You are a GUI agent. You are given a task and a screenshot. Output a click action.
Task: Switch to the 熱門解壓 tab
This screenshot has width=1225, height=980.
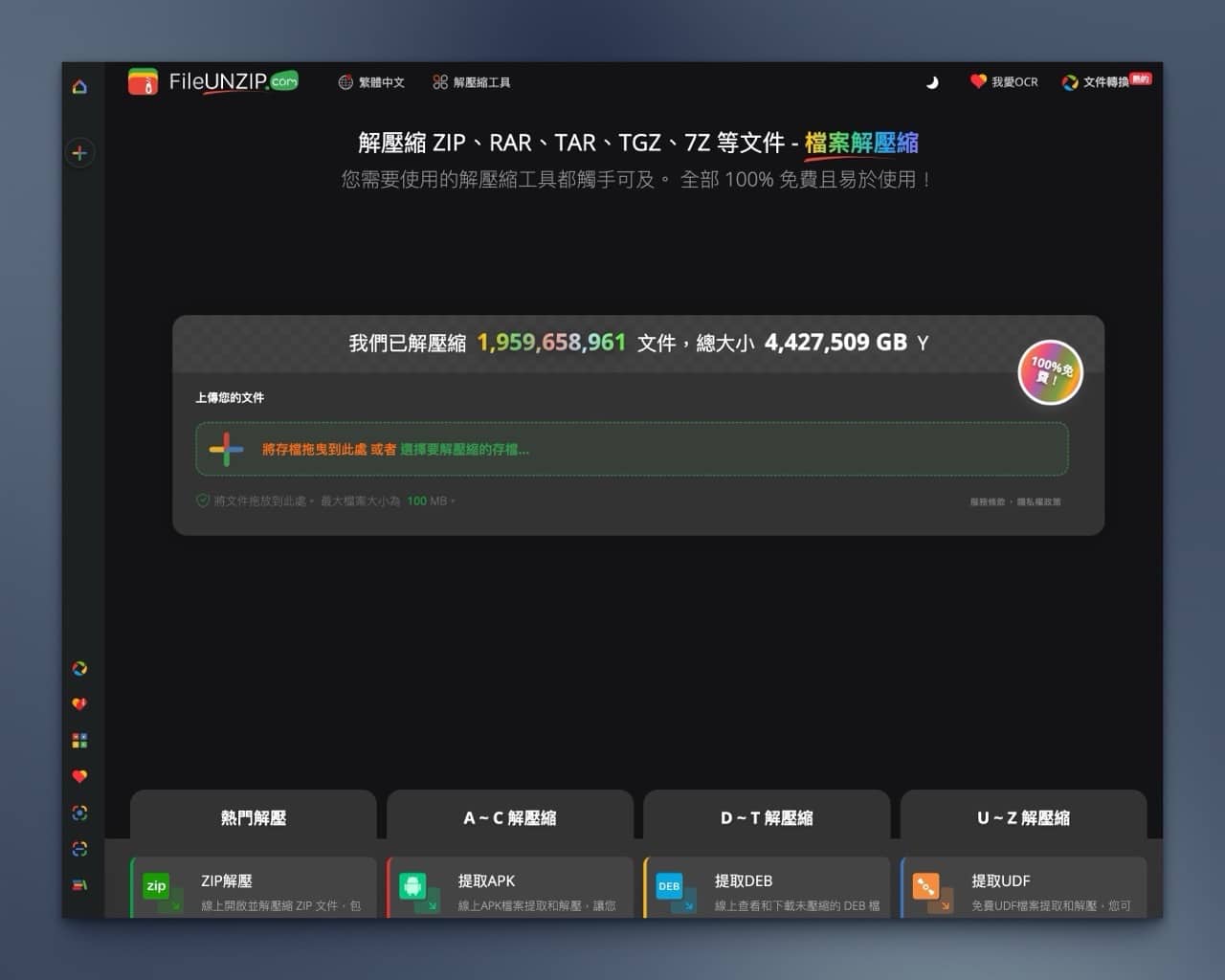point(254,816)
